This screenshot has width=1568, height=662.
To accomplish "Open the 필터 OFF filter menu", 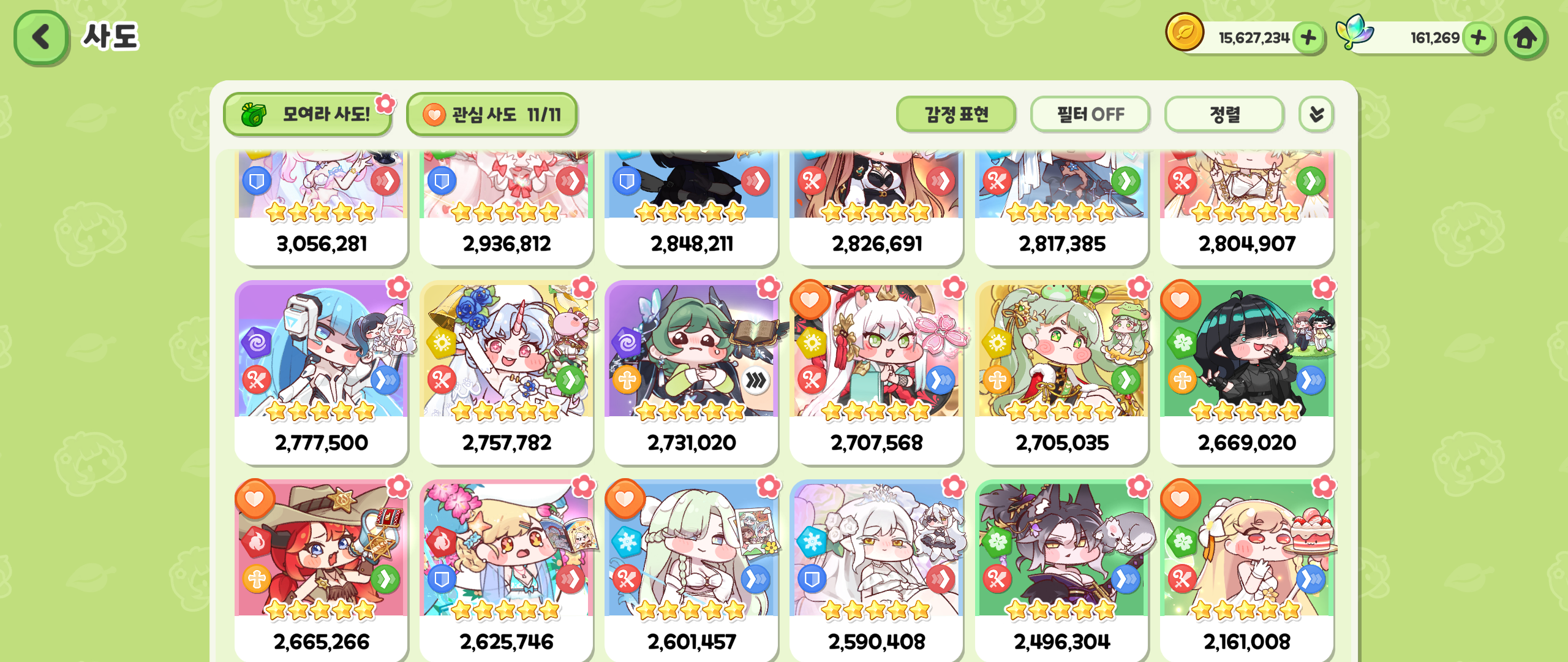I will click(x=1090, y=114).
